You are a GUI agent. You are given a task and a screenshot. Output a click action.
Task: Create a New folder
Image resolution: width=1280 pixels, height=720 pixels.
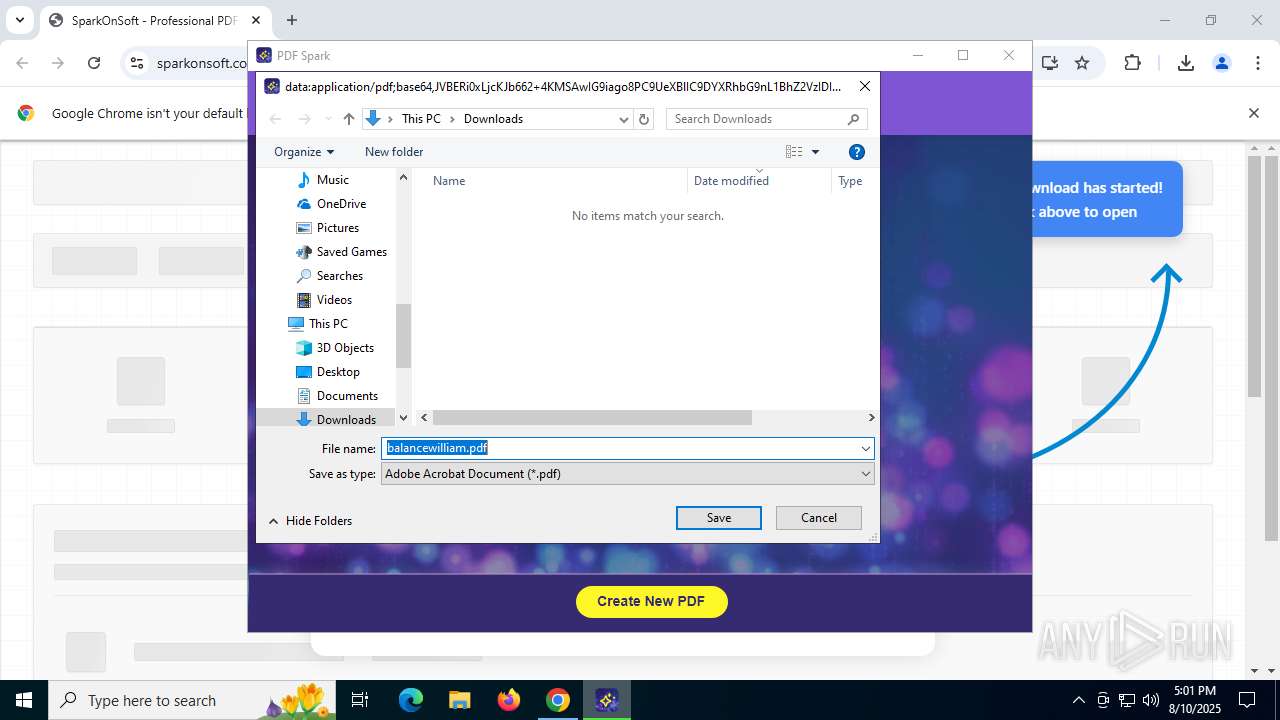394,152
